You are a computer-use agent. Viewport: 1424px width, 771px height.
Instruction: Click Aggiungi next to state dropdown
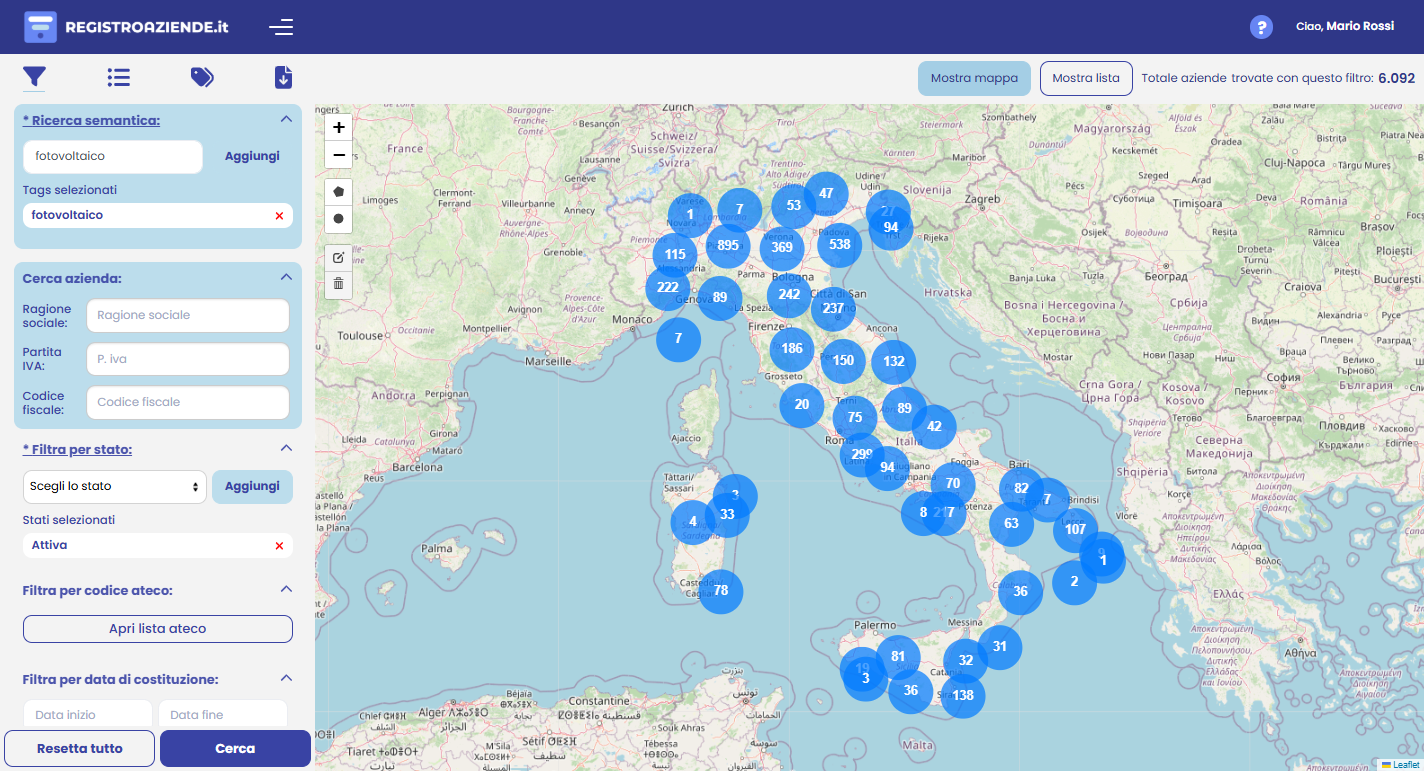click(x=252, y=486)
